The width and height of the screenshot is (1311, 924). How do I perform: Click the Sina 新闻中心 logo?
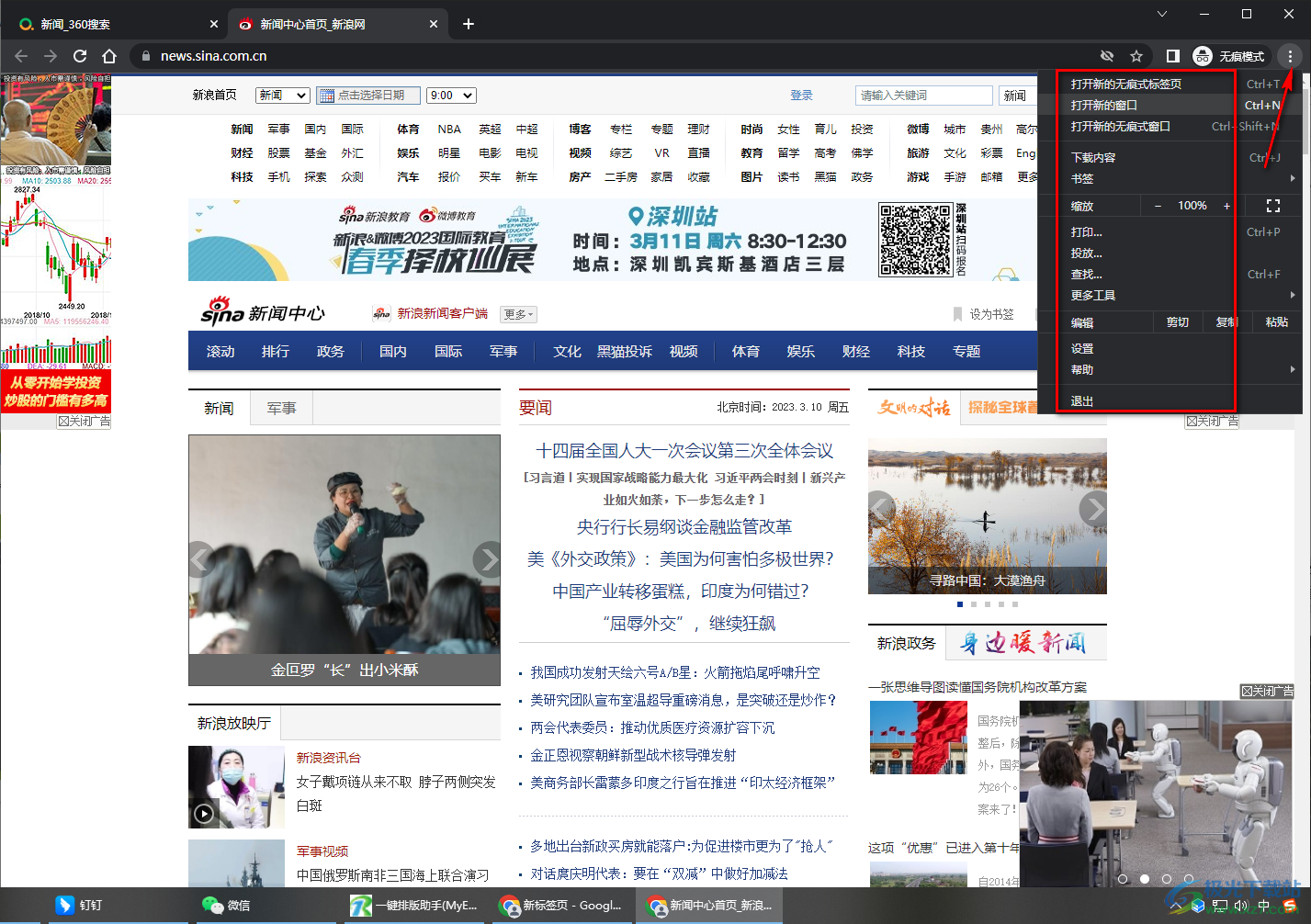[x=263, y=312]
